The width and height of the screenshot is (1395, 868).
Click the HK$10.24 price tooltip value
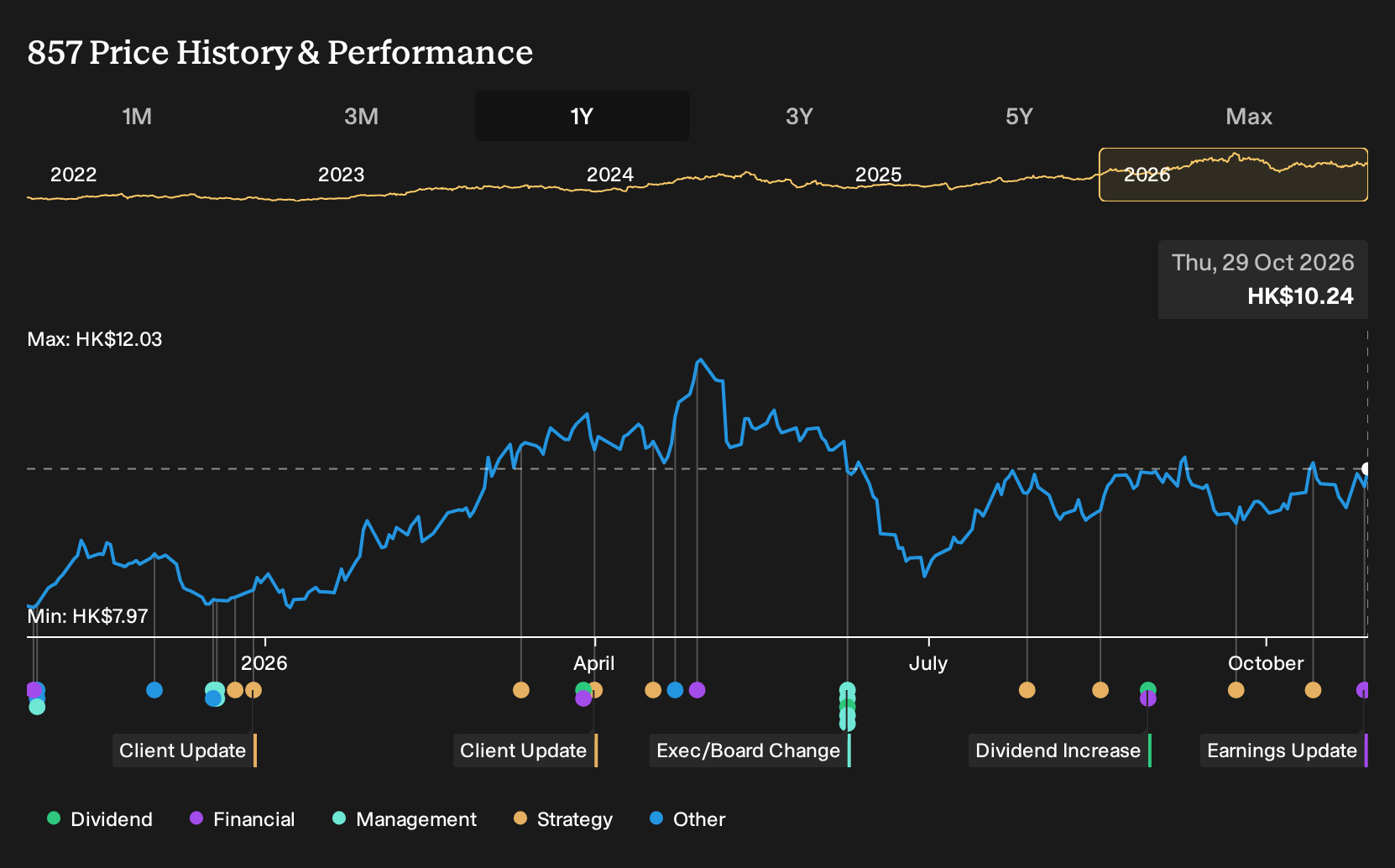click(1300, 295)
